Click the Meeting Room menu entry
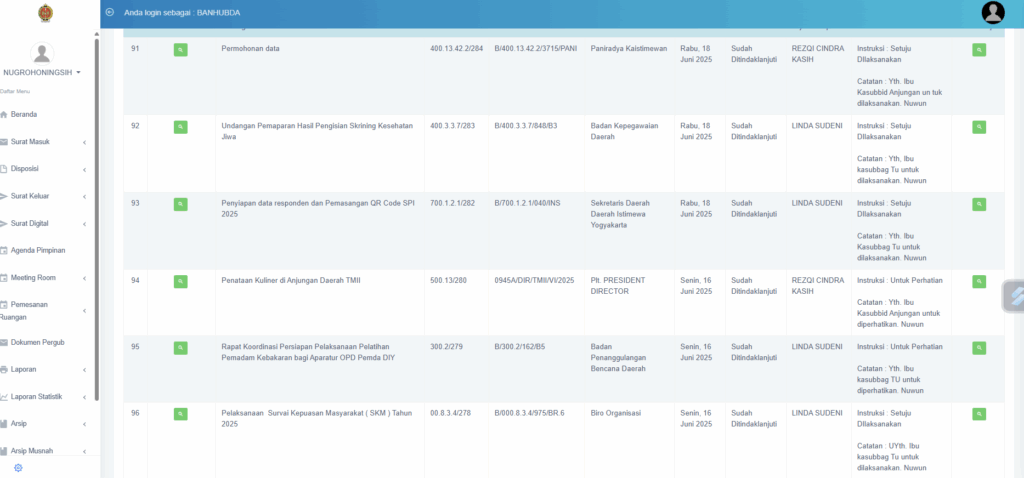 pos(33,278)
